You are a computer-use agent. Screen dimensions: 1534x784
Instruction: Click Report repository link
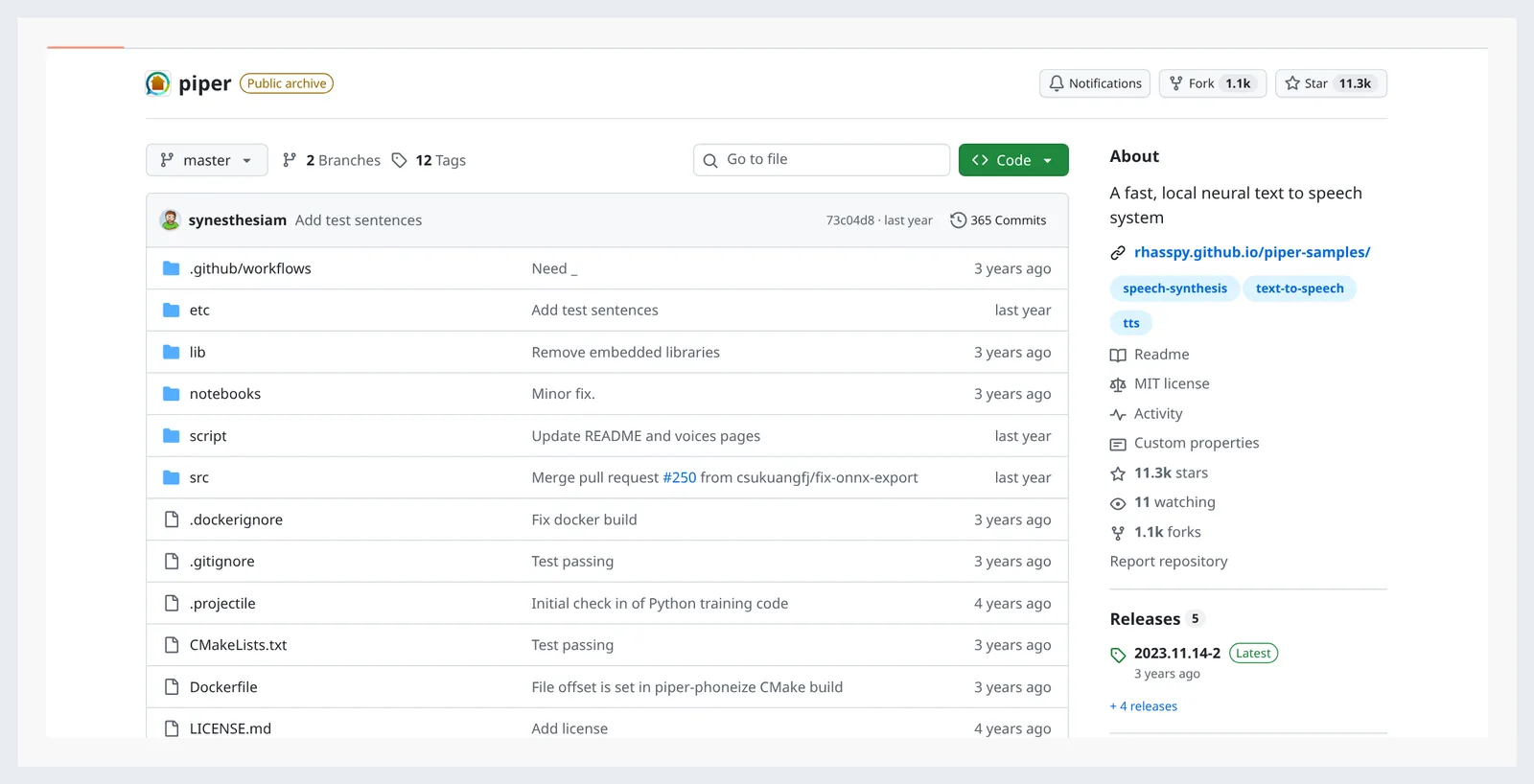click(x=1169, y=562)
